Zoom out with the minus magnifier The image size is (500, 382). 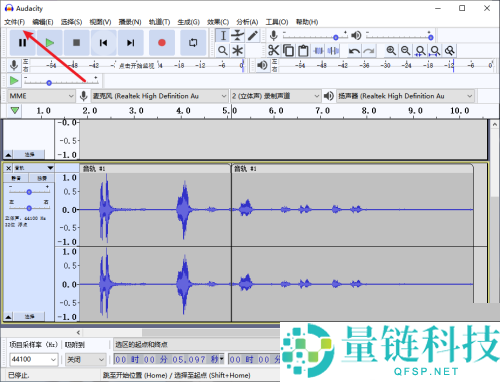pyautogui.click(x=406, y=51)
